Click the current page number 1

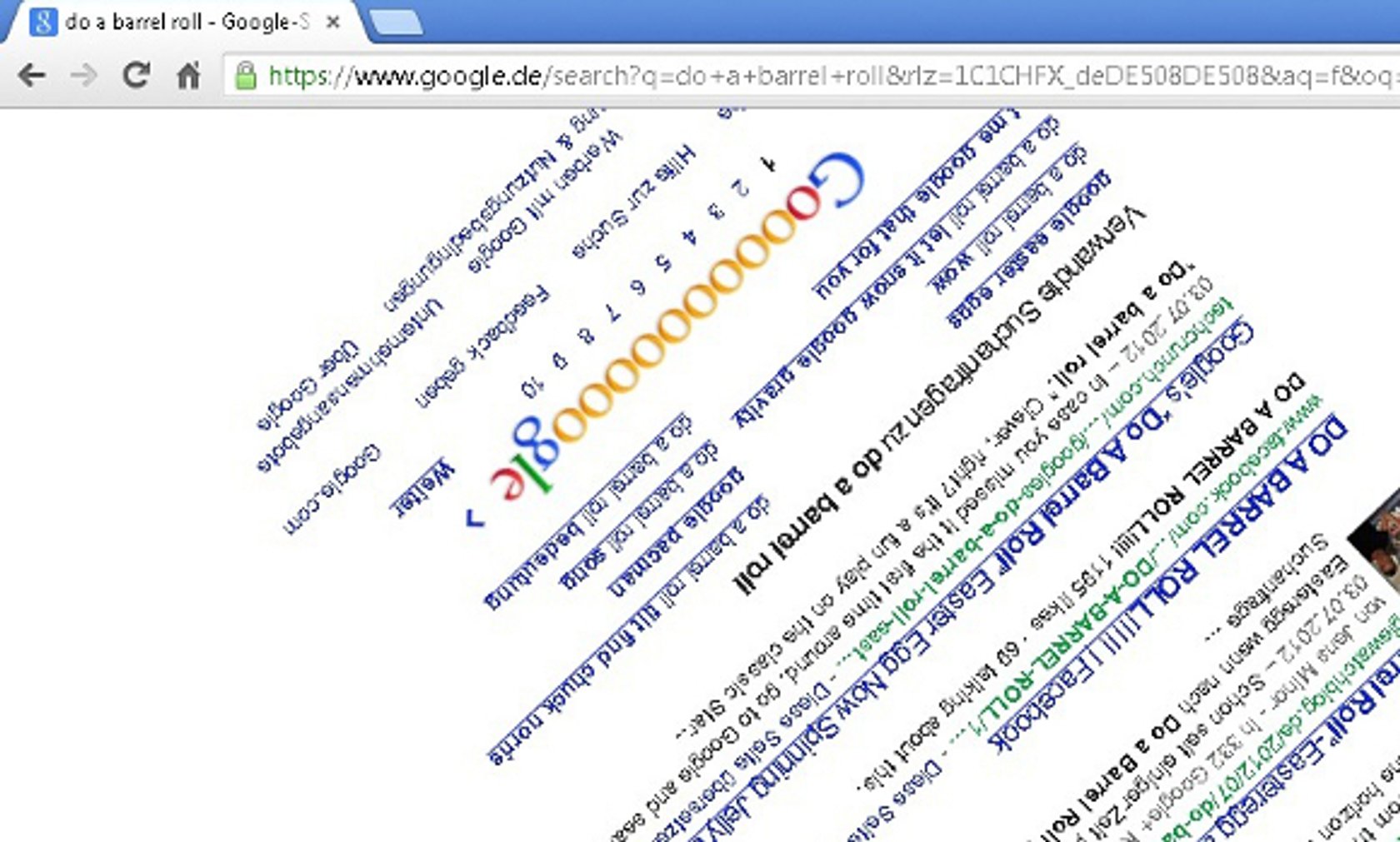tap(770, 164)
